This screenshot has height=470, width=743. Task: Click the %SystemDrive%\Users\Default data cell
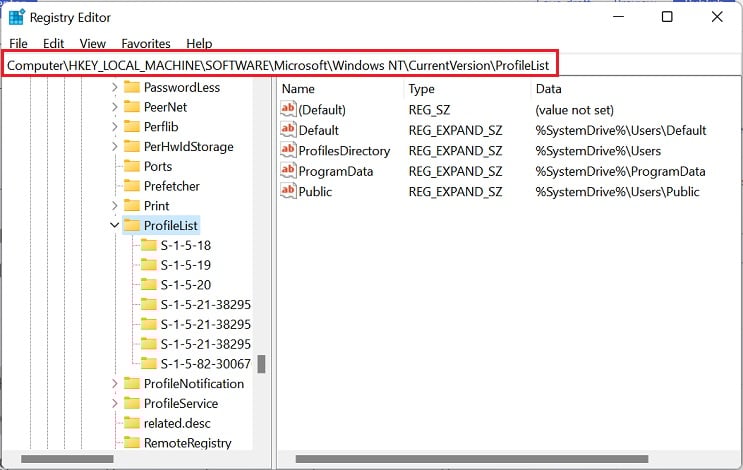coord(621,130)
